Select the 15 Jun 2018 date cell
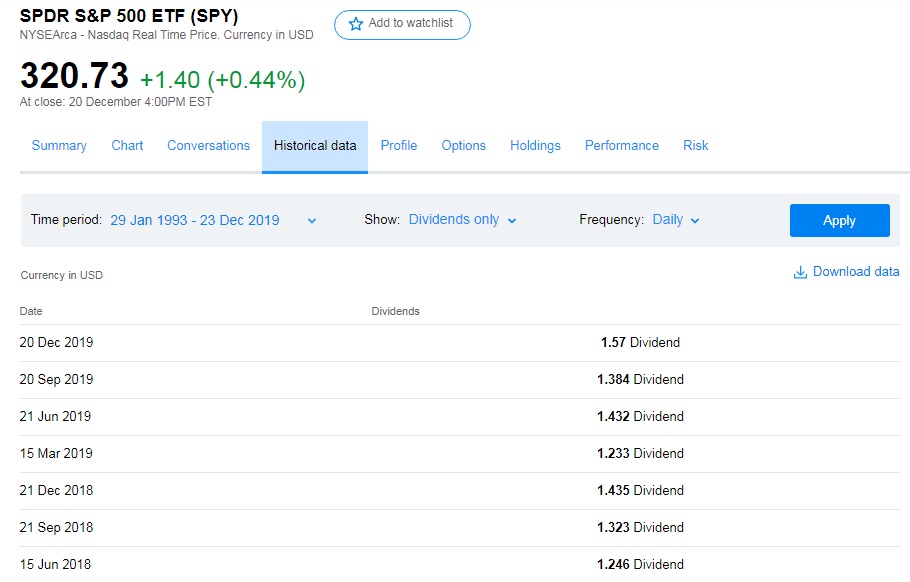 click(55, 564)
